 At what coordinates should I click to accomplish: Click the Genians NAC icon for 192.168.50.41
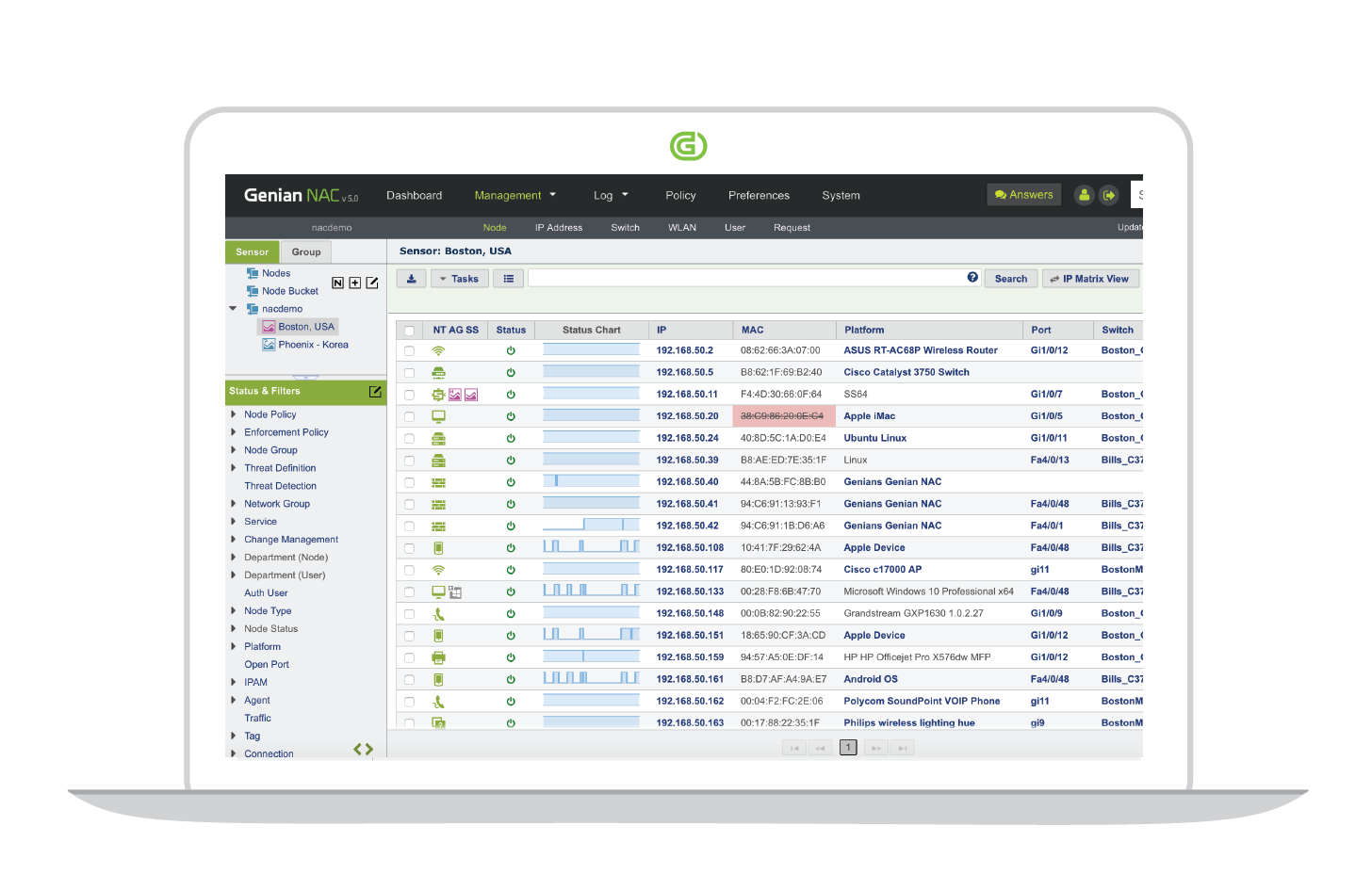click(438, 504)
